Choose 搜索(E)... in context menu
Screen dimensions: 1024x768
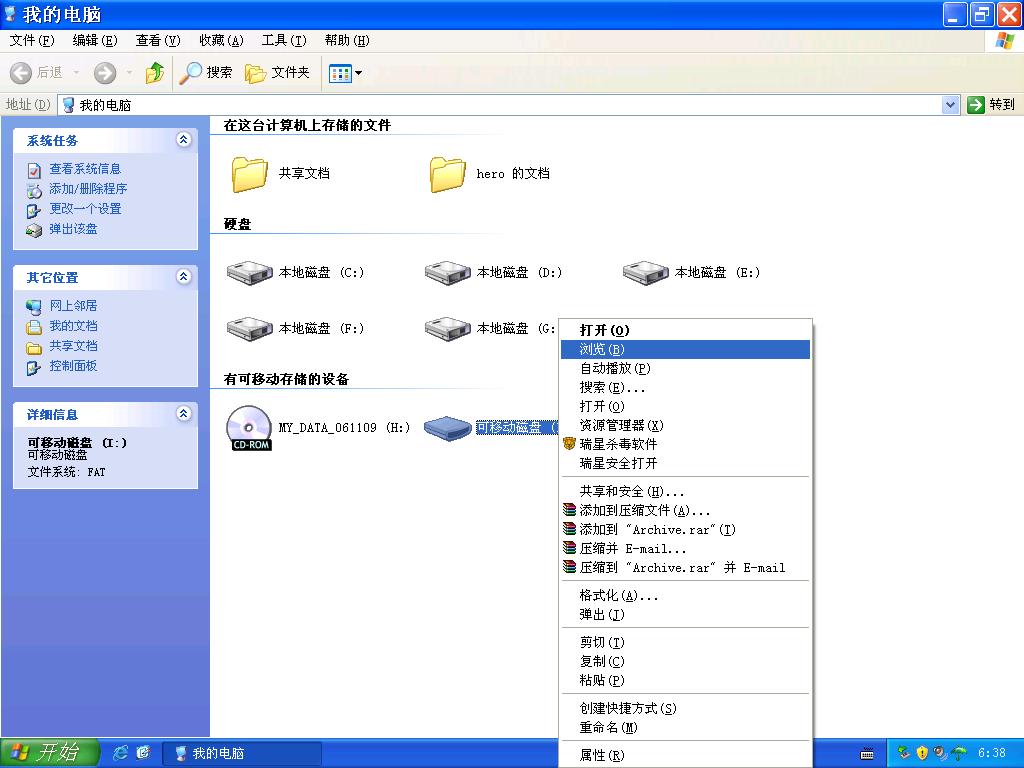[x=685, y=387]
